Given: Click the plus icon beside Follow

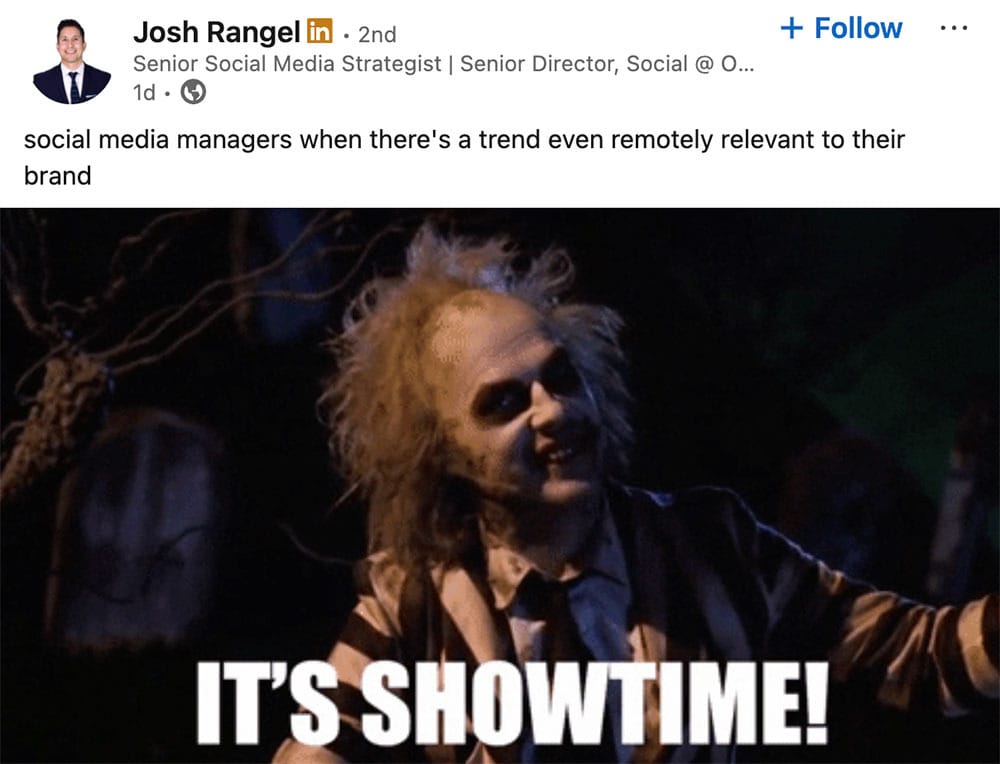Looking at the screenshot, I should 791,28.
